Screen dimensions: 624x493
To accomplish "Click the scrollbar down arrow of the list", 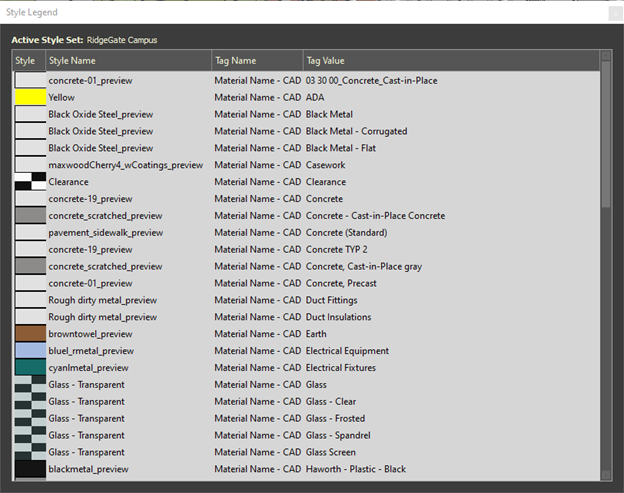I will coord(606,475).
